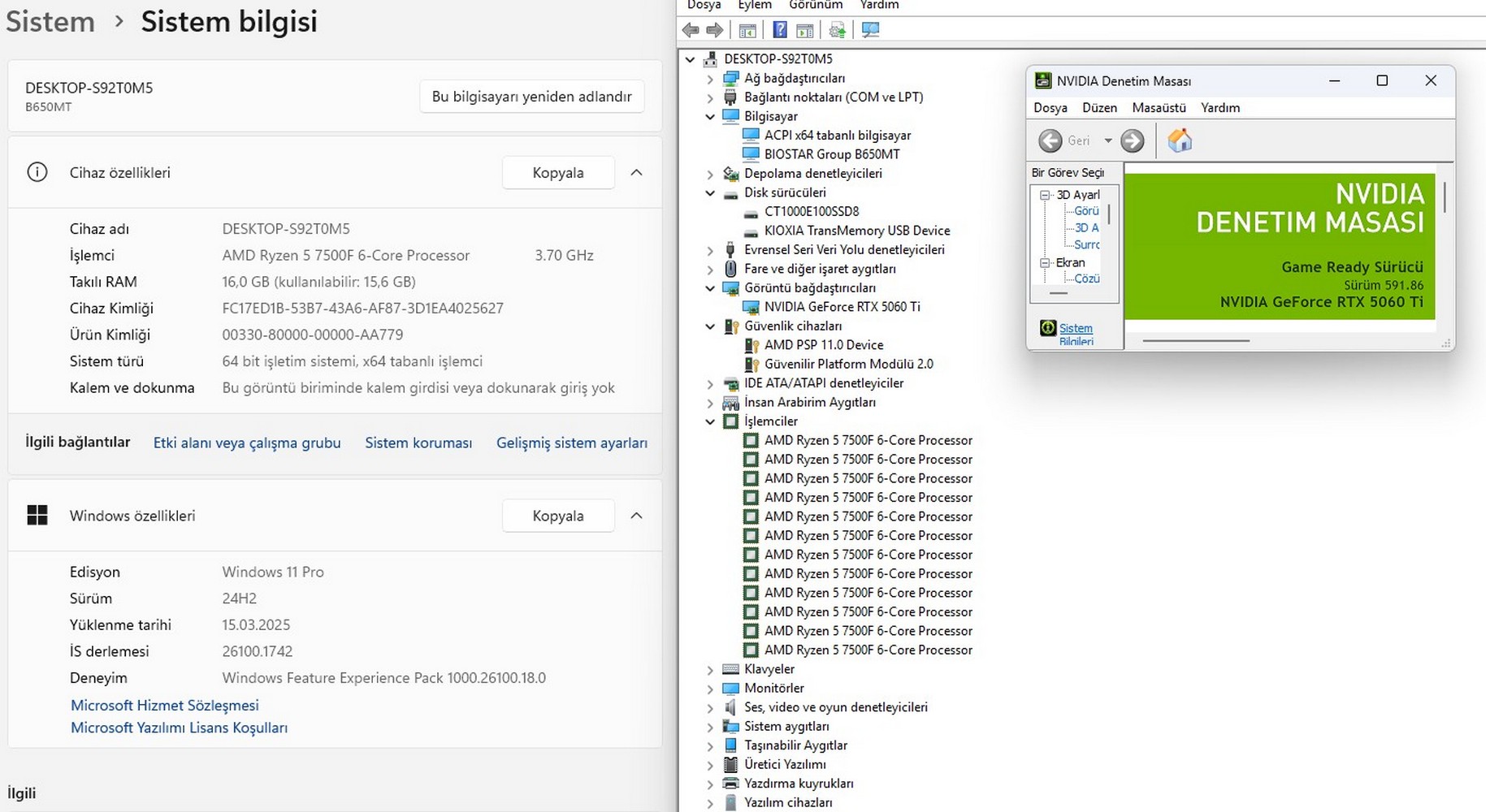Collapse the İşlemciler tree node

(710, 421)
